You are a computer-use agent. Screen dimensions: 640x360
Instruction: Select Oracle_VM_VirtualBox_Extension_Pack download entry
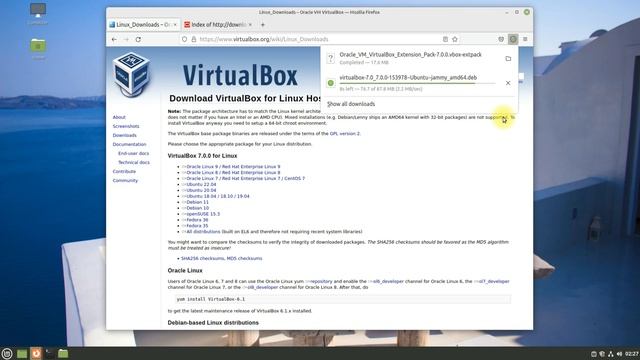point(411,58)
